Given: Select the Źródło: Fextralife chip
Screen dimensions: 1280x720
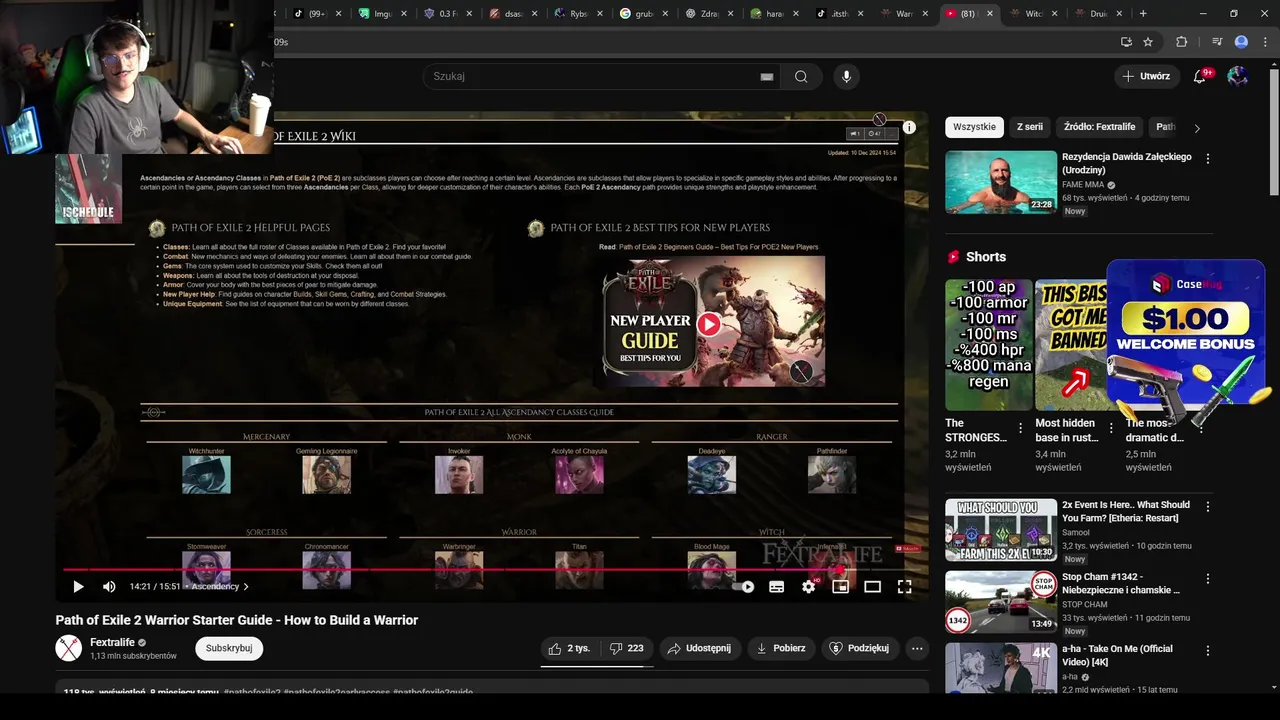Looking at the screenshot, I should 1099,127.
